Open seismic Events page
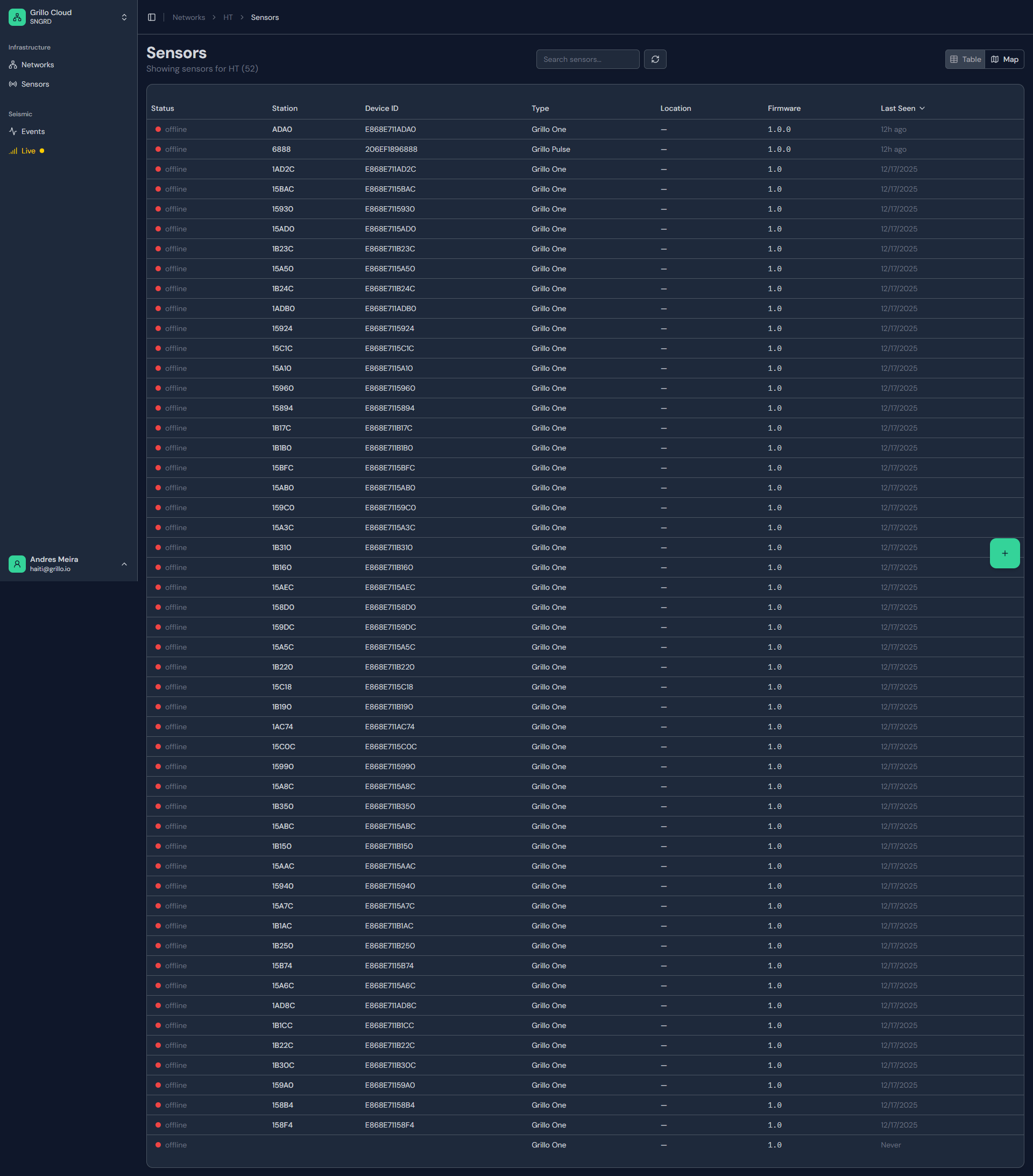1033x1176 pixels. (x=33, y=132)
